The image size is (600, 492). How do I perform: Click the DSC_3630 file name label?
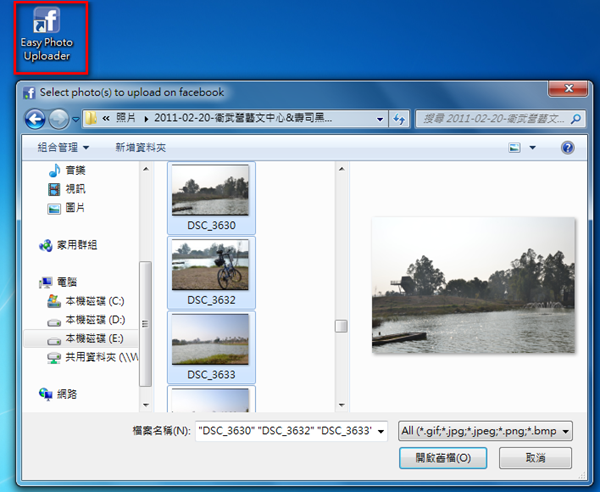click(211, 225)
